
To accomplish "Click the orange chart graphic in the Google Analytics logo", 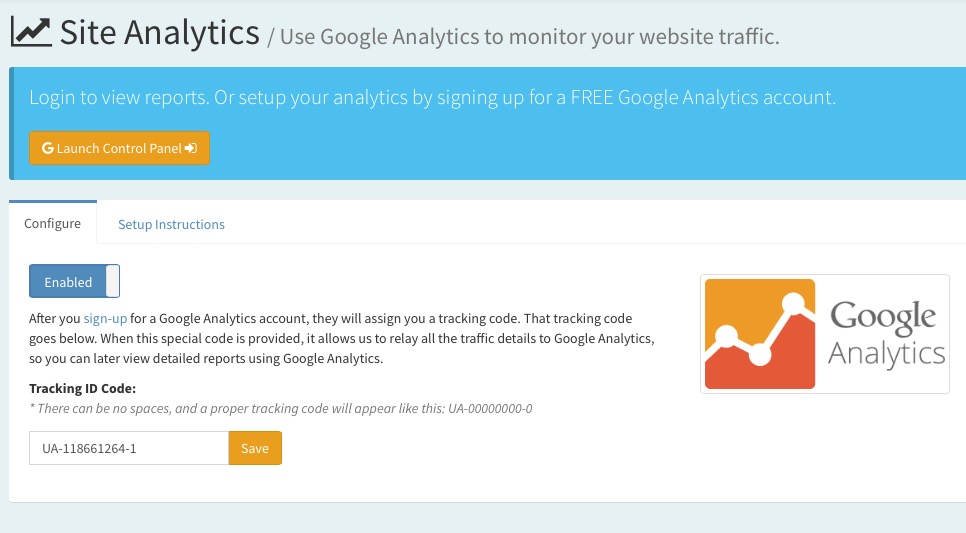I will point(760,334).
